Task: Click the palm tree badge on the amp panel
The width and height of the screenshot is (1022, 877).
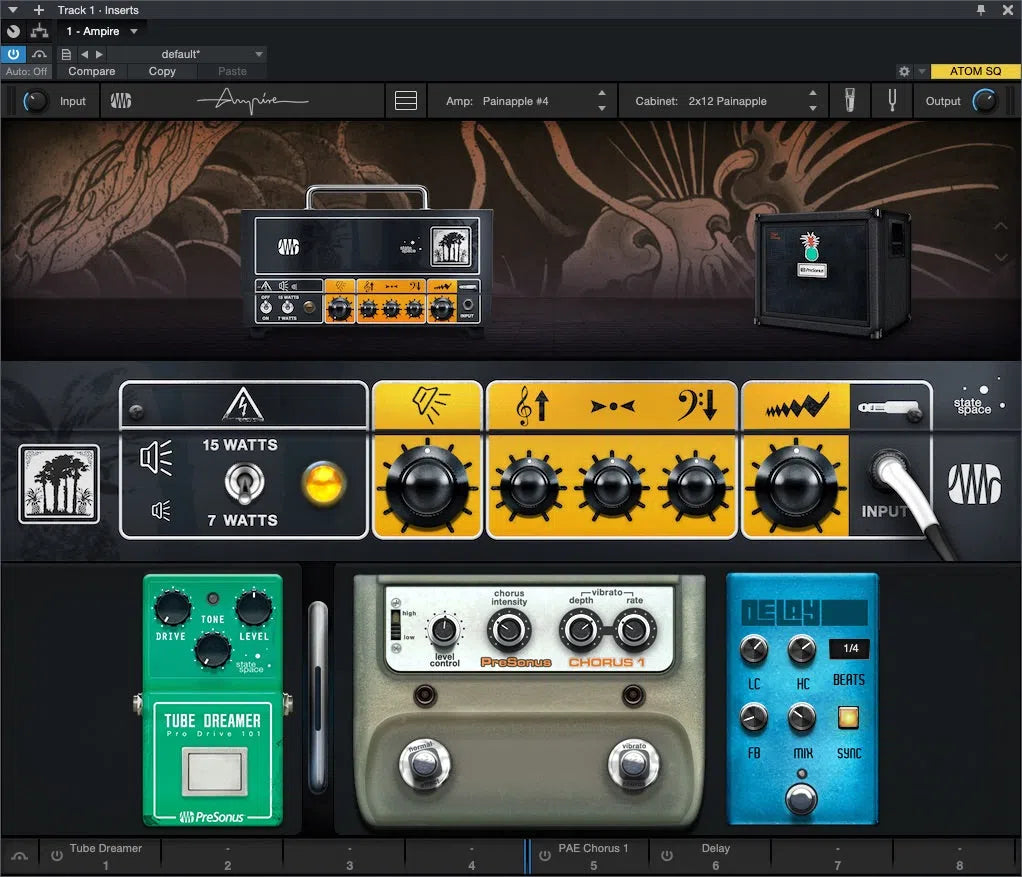Action: tap(58, 485)
